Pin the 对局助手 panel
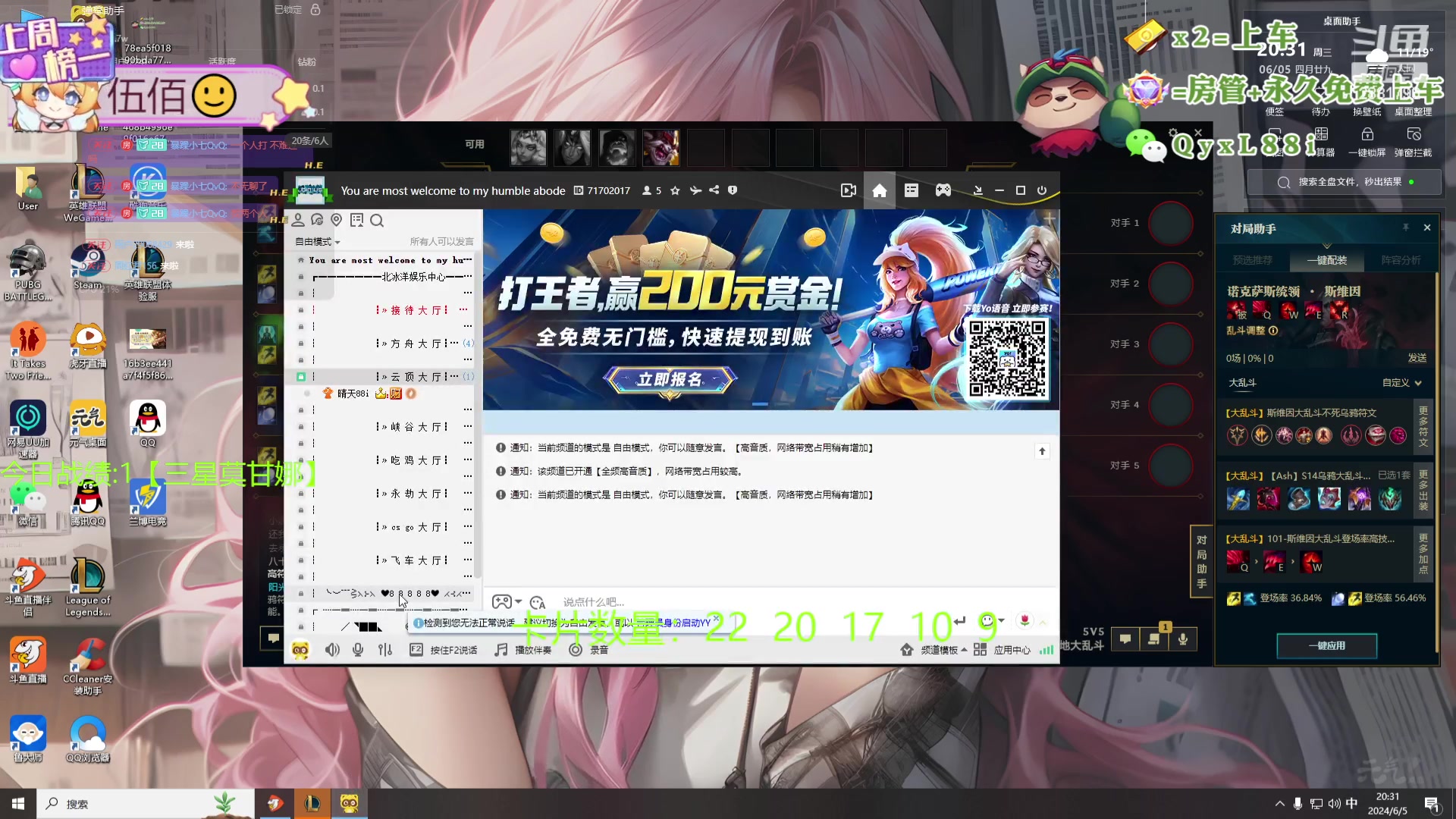1456x819 pixels. click(1406, 227)
